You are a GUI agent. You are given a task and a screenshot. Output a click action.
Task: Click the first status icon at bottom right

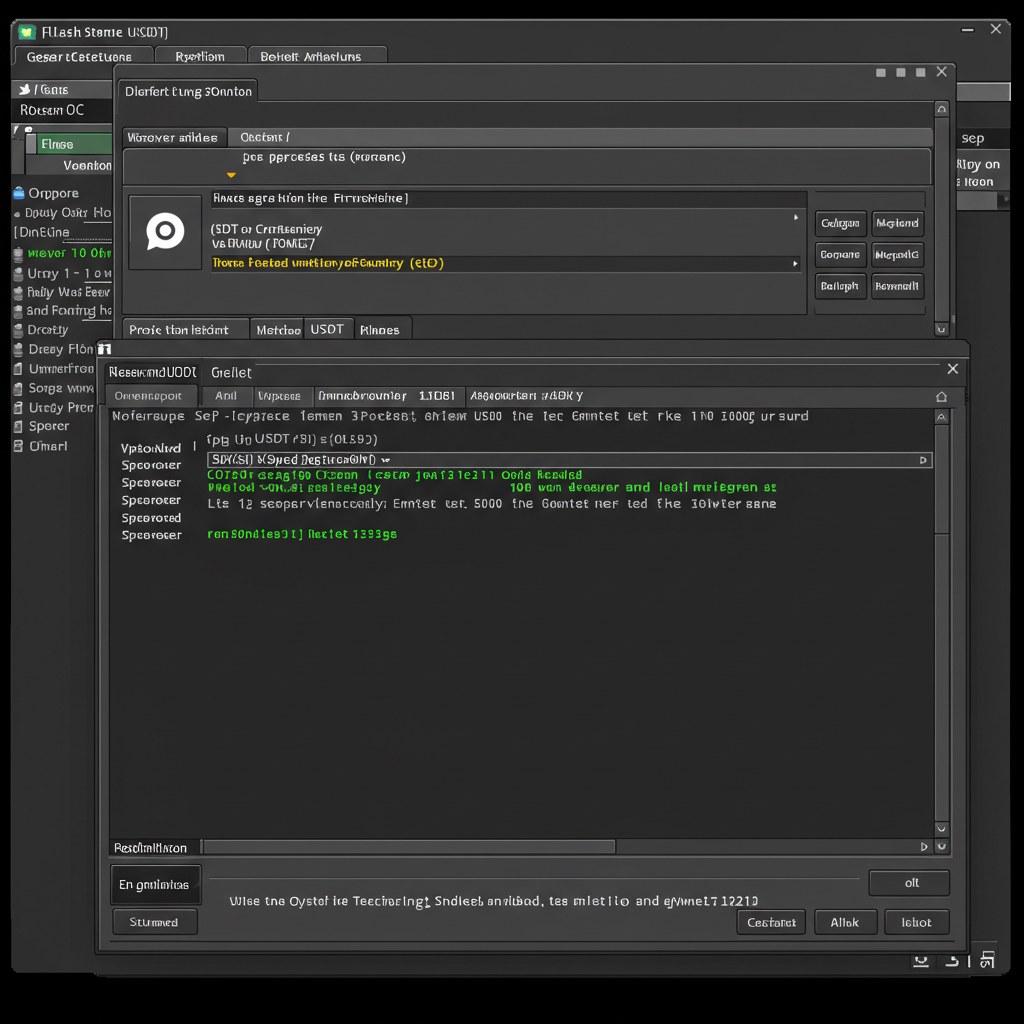click(x=921, y=961)
